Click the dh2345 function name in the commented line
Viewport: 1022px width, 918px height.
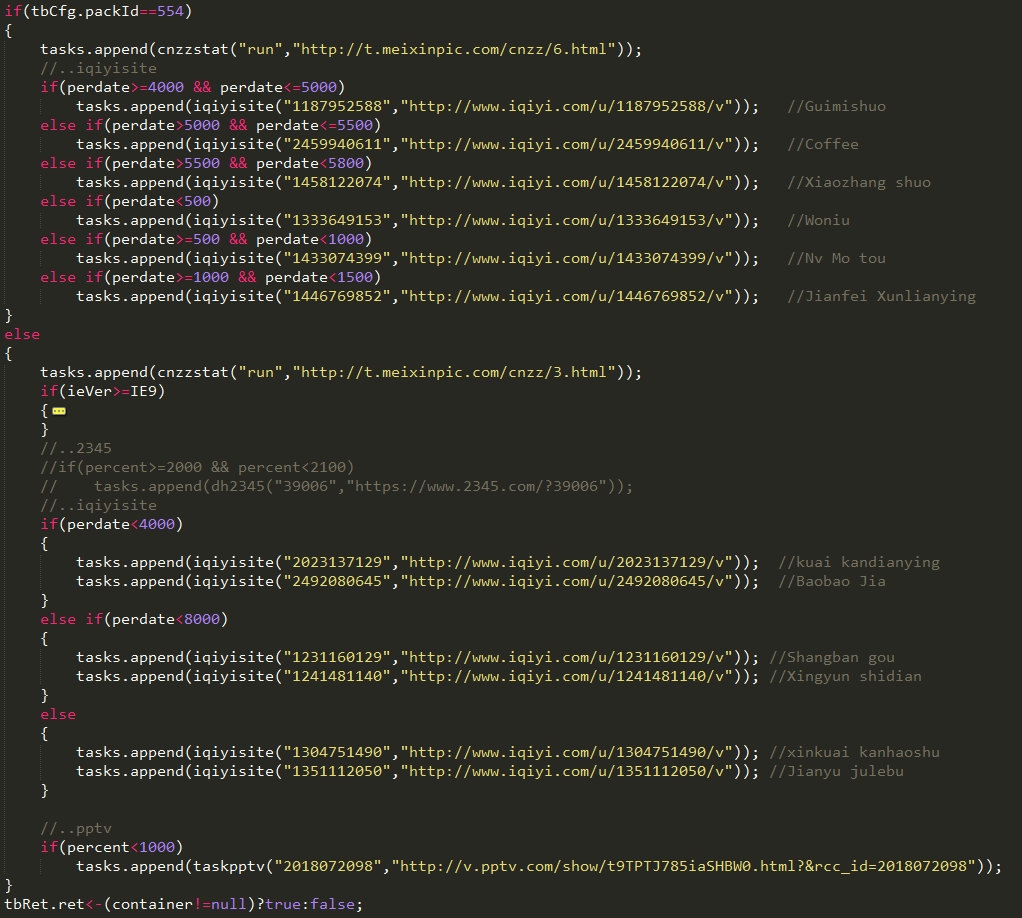237,486
